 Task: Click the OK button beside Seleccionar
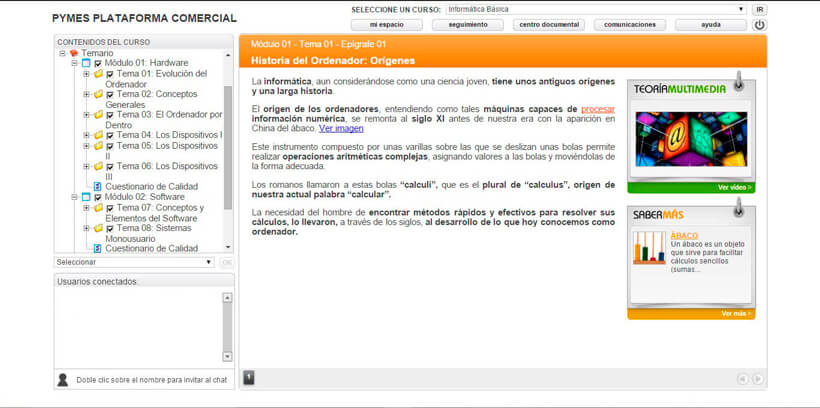[227, 262]
